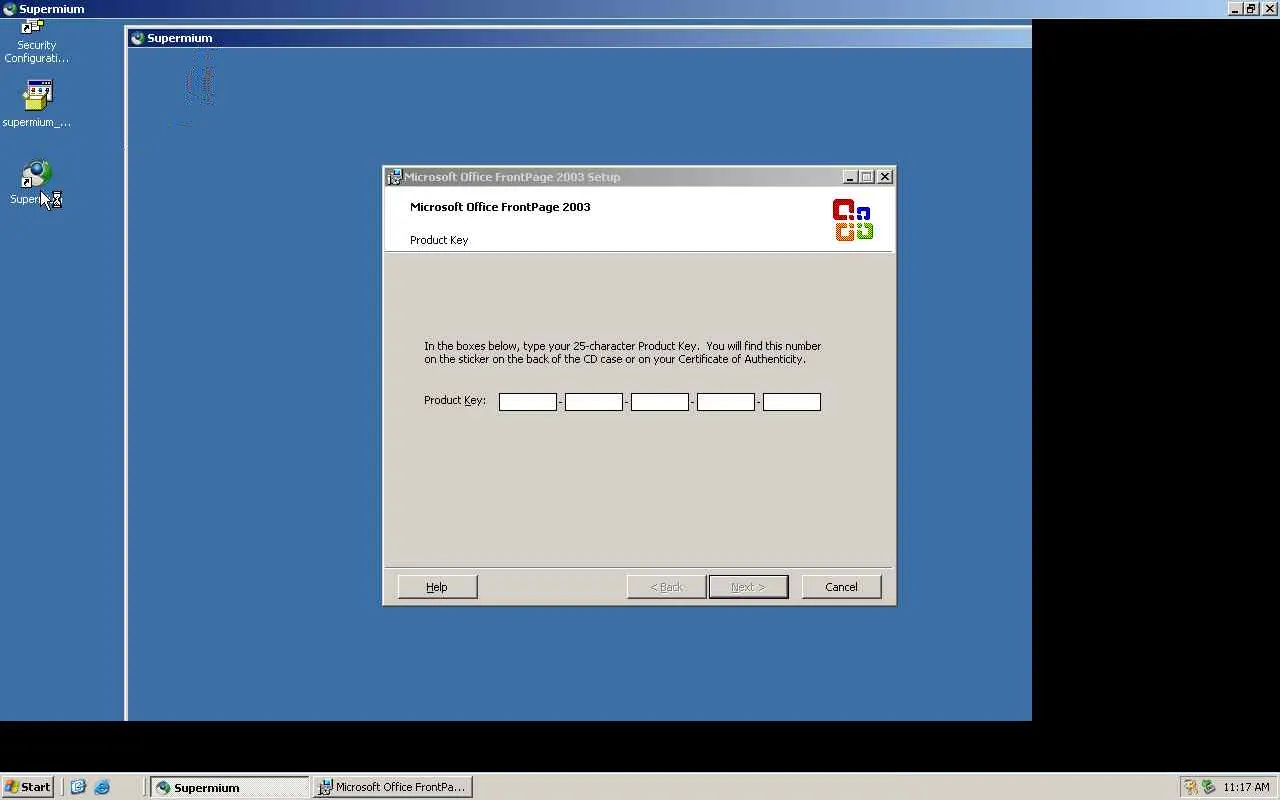The height and width of the screenshot is (800, 1280).
Task: Select the supermium_ installer package desktop icon
Action: pyautogui.click(x=37, y=104)
